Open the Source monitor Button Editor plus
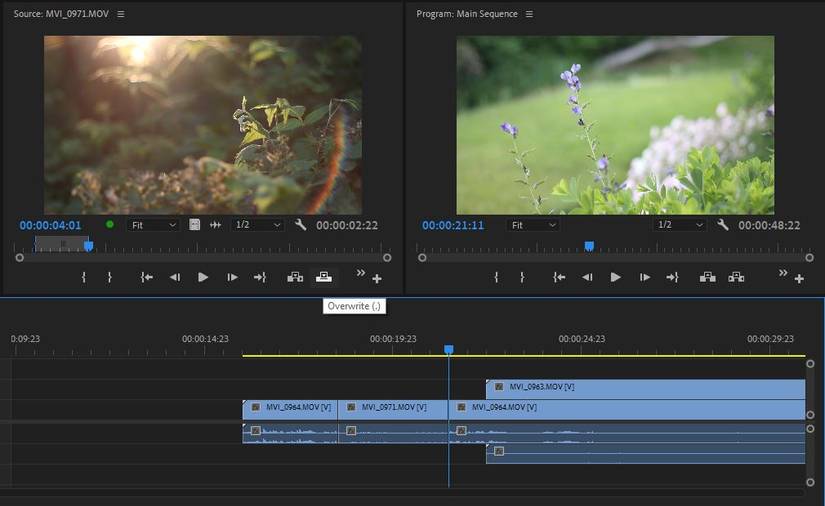 tap(377, 279)
